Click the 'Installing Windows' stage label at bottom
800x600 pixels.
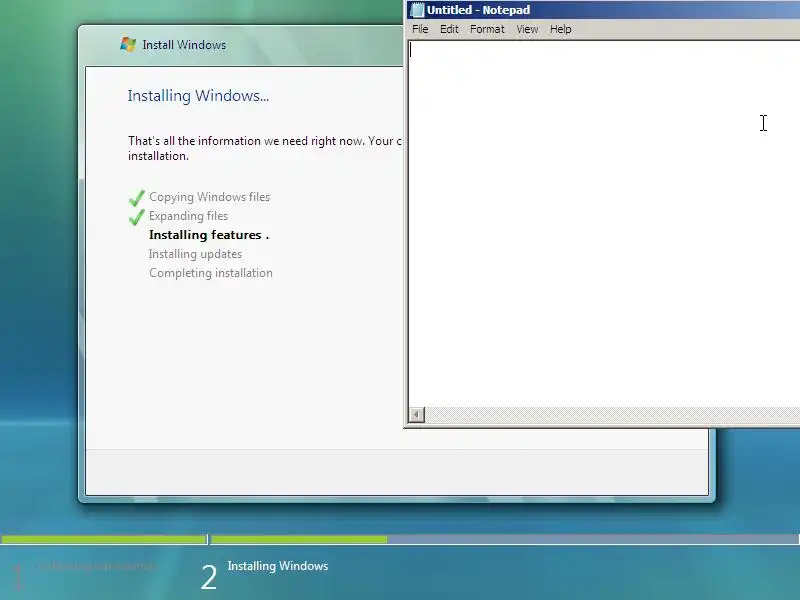(278, 566)
